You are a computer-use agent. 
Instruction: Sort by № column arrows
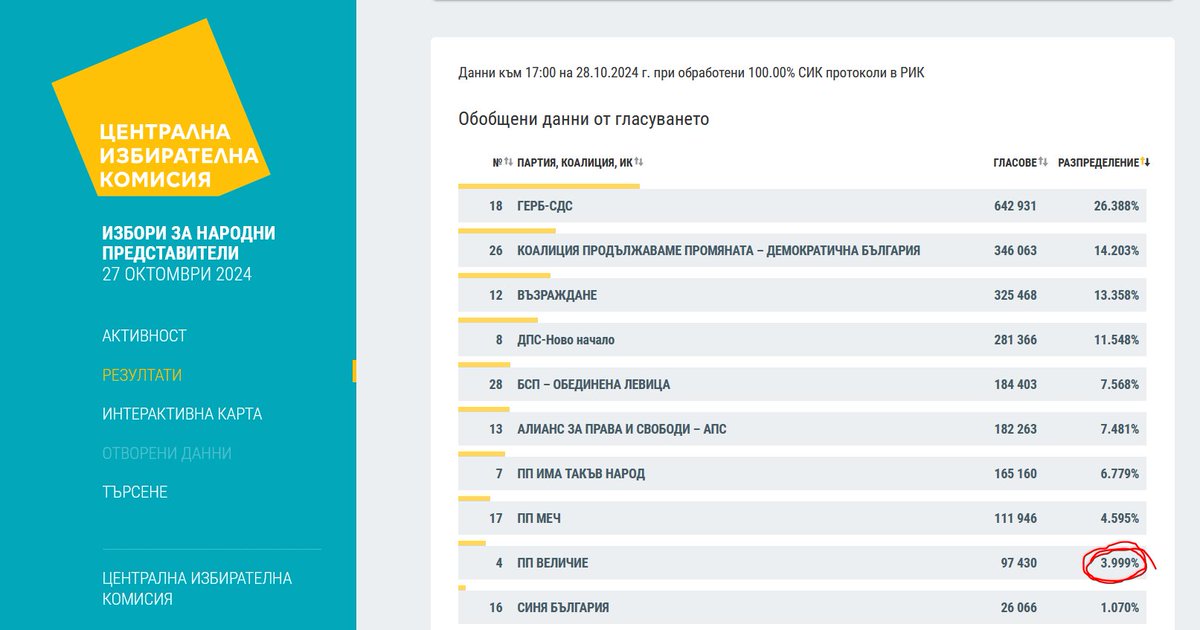(x=509, y=162)
